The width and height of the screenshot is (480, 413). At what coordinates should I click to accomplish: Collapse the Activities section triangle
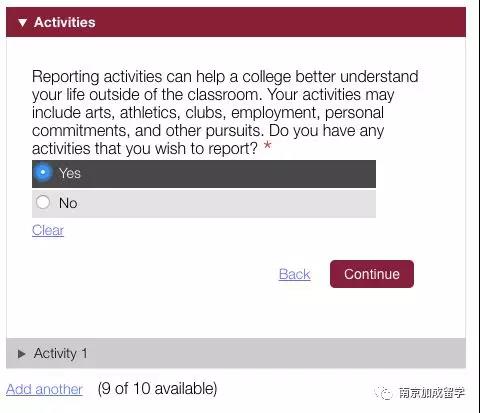22,23
